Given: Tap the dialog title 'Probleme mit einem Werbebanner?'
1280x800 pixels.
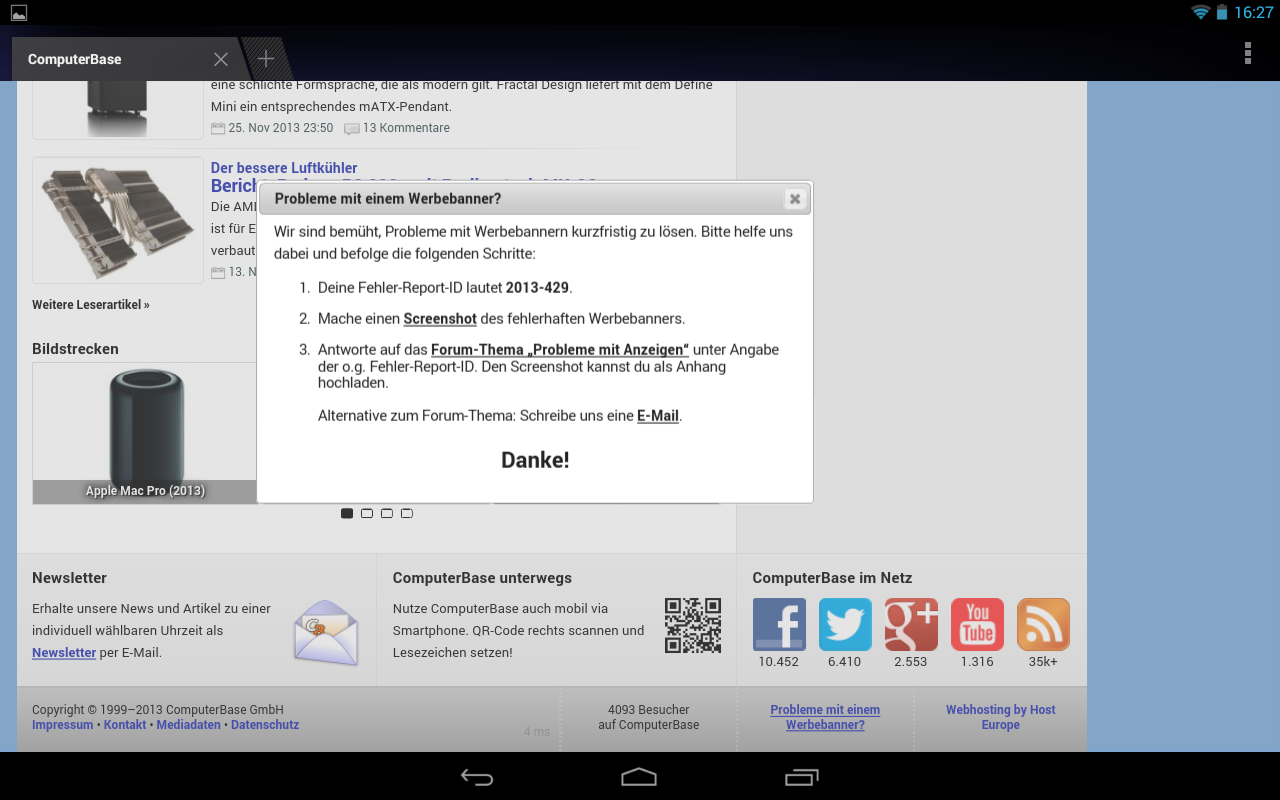Looking at the screenshot, I should coord(388,199).
